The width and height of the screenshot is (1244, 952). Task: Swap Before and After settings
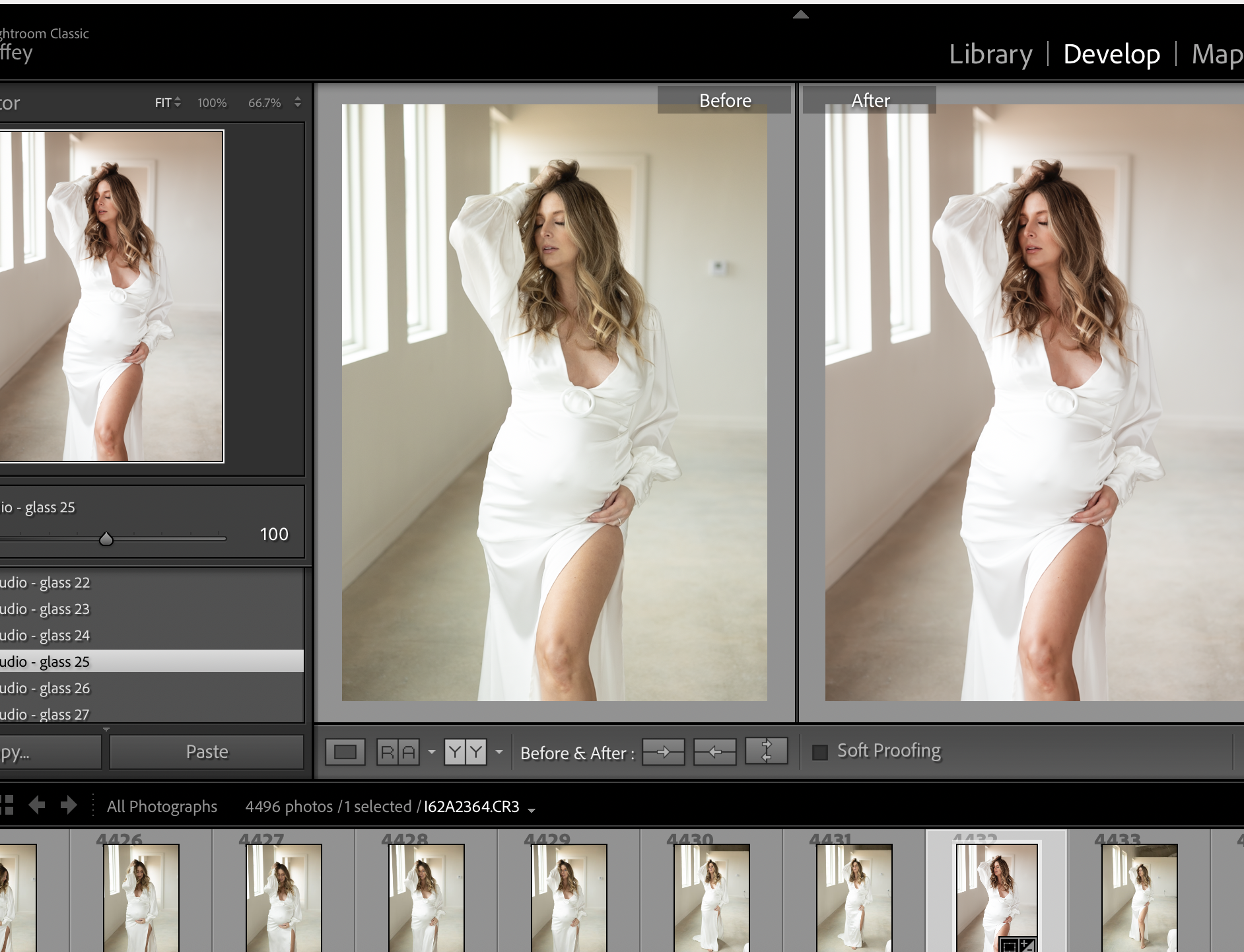tap(766, 751)
